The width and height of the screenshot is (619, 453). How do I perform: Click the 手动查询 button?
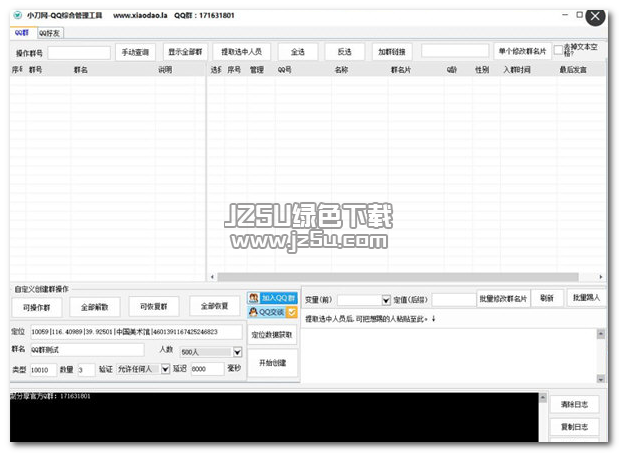click(x=135, y=52)
